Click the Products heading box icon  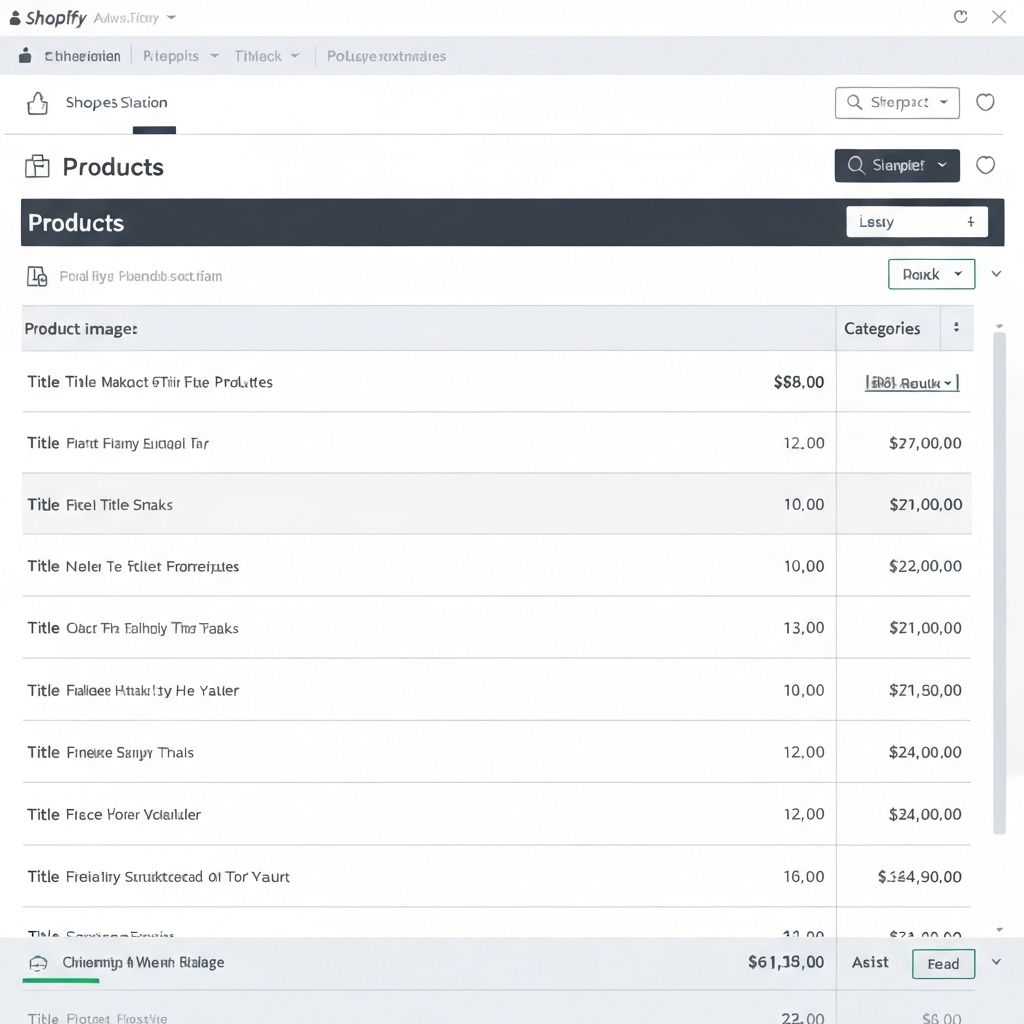click(x=37, y=166)
